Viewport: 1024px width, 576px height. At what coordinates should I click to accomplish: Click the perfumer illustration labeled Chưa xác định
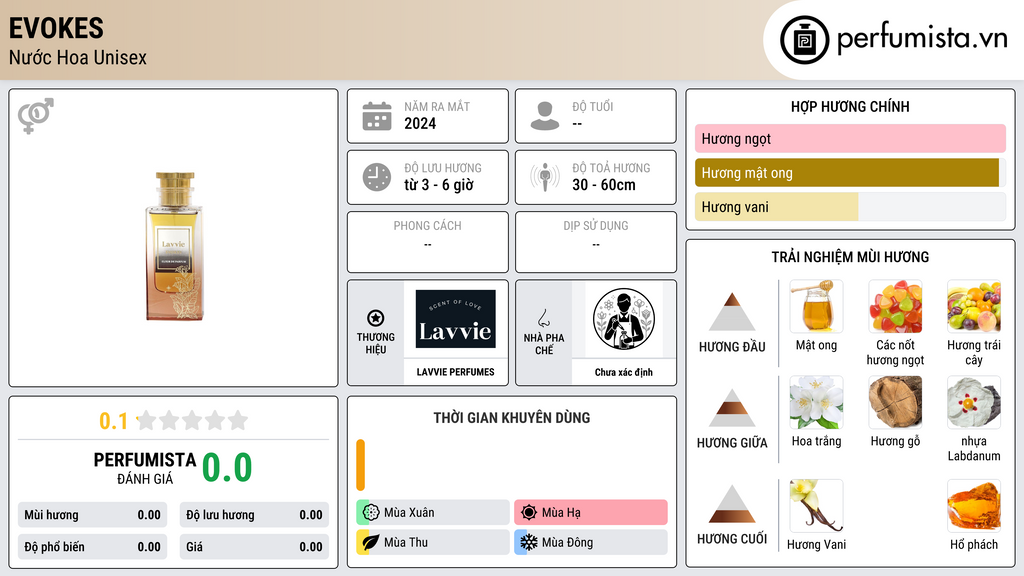click(x=624, y=319)
